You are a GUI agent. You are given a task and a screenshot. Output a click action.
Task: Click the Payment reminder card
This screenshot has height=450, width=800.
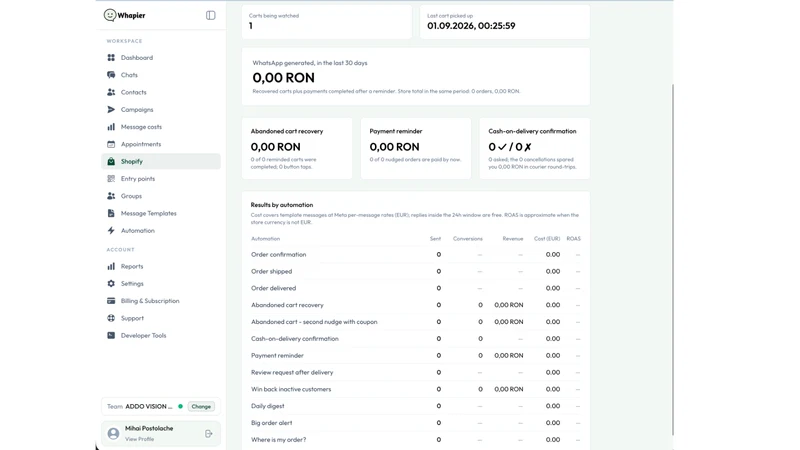click(x=416, y=148)
